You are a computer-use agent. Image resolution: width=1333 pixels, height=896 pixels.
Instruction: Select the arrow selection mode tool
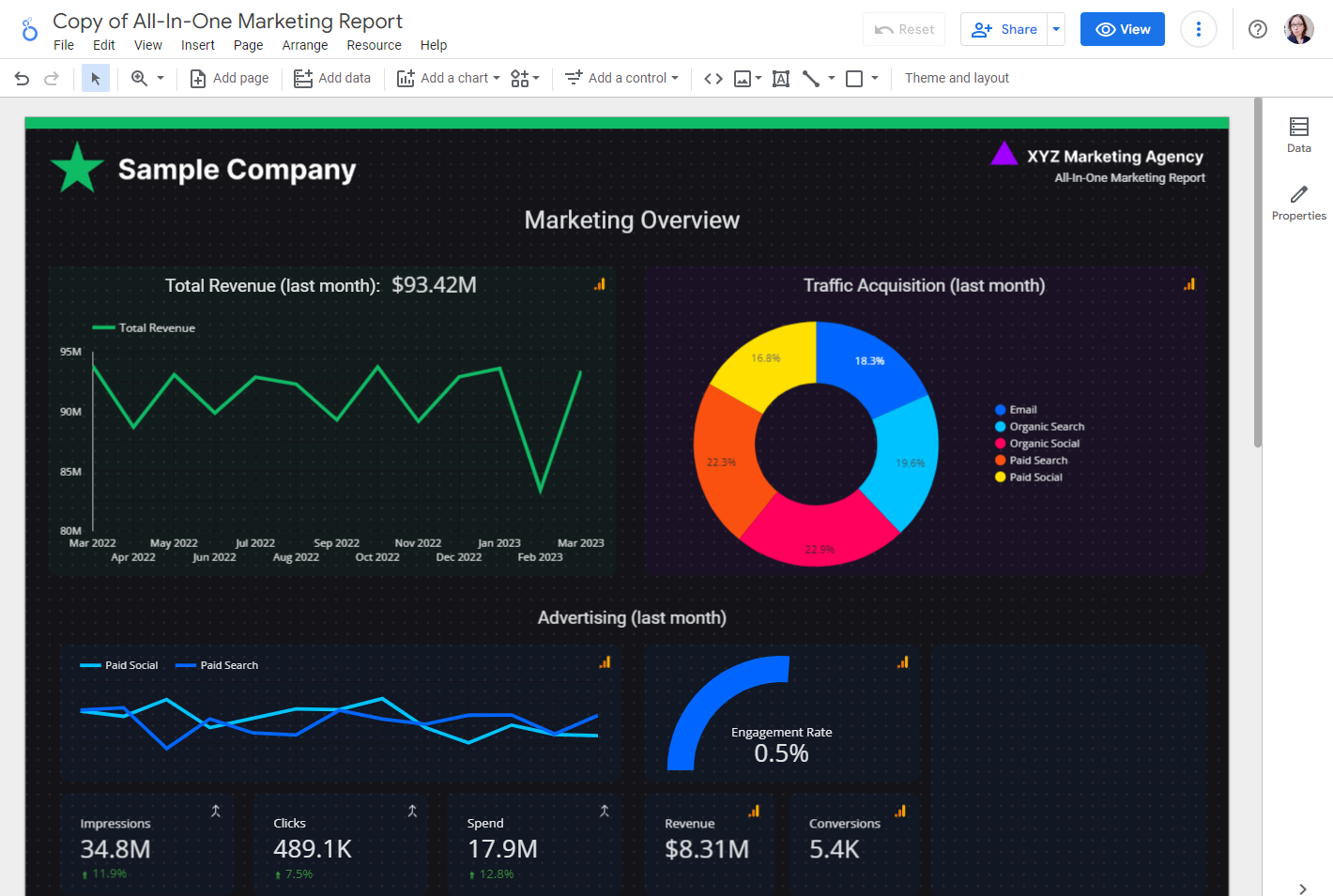95,79
